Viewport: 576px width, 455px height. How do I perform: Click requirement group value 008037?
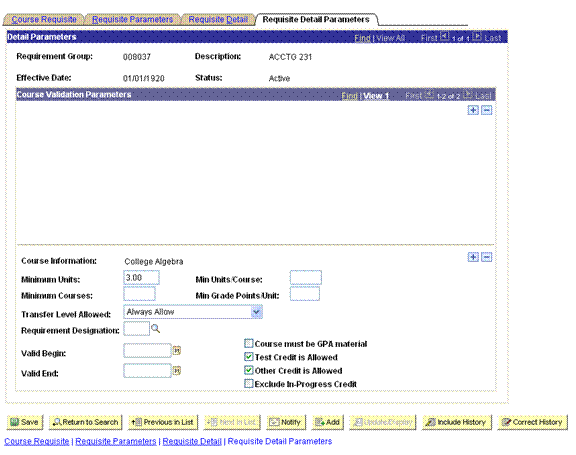click(x=137, y=57)
